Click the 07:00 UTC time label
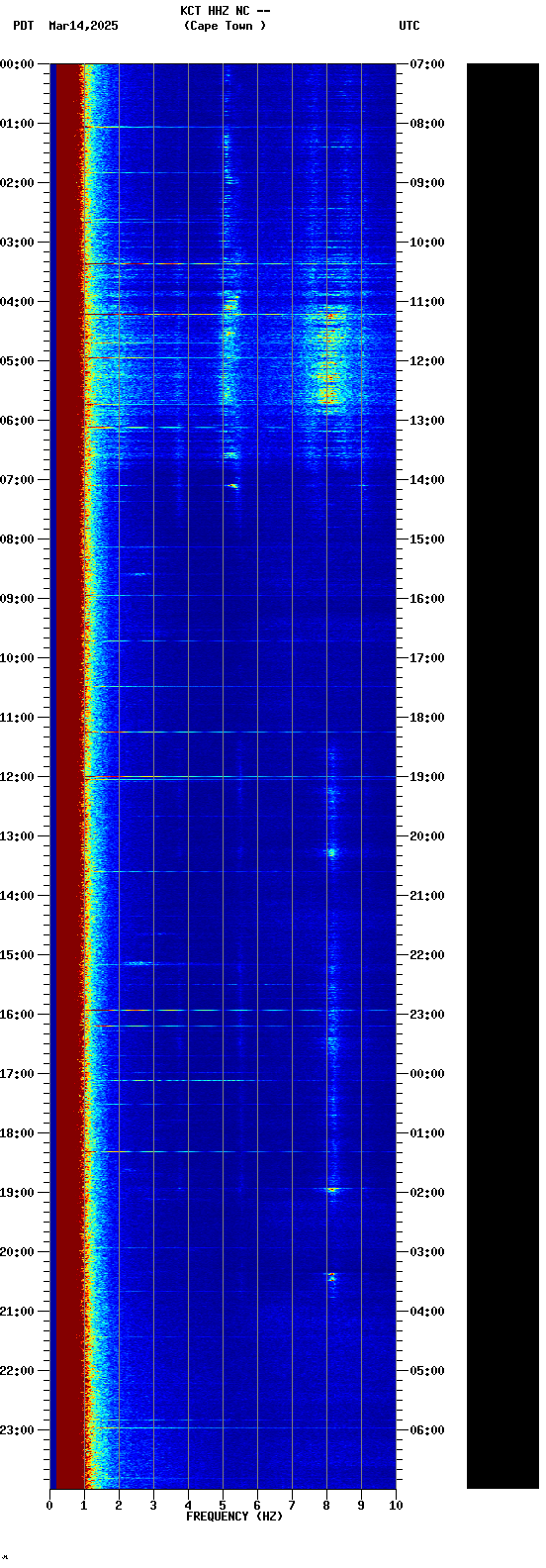The image size is (546, 1568). 426,64
